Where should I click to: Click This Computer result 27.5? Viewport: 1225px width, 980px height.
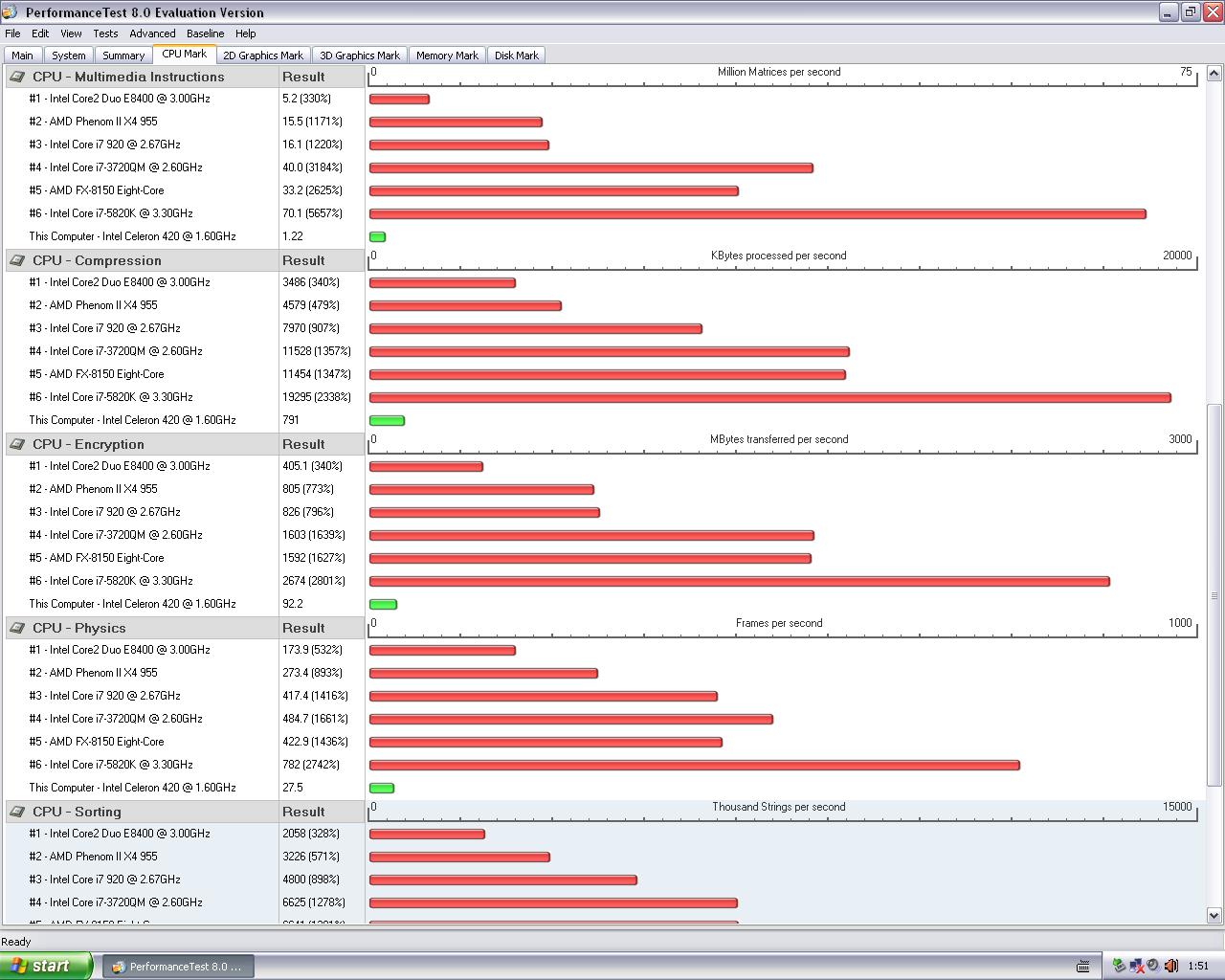coord(293,788)
